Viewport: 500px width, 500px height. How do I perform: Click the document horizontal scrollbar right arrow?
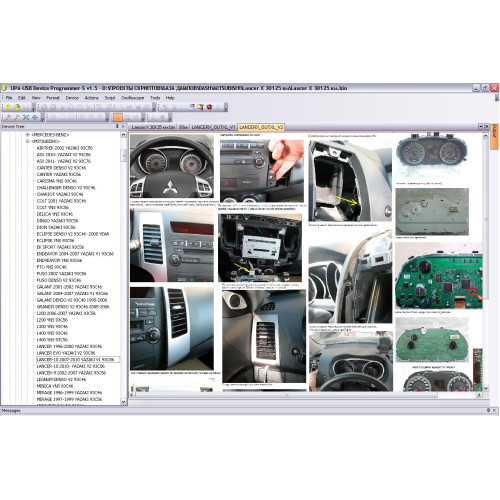tap(479, 395)
